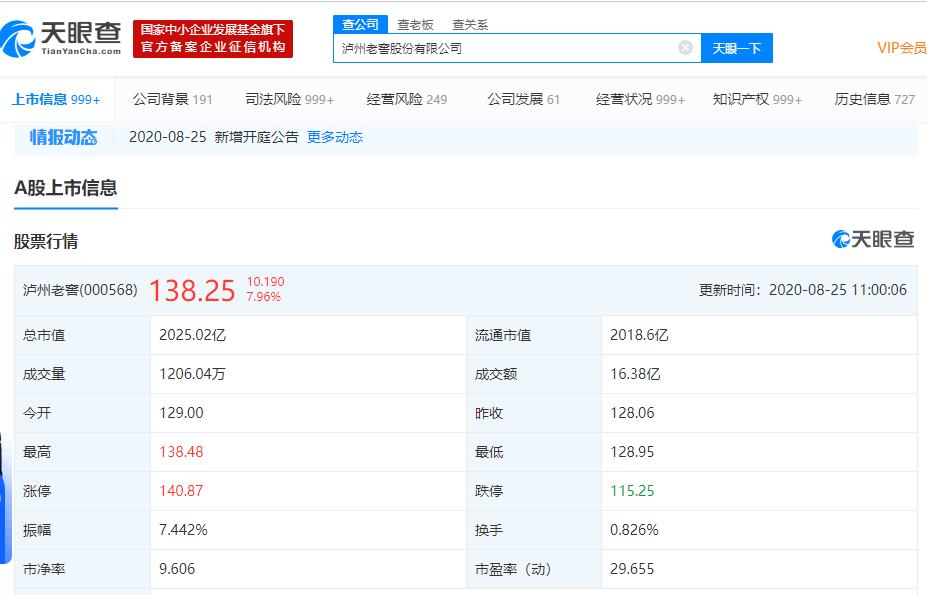Click the current price 138.25

click(x=192, y=290)
